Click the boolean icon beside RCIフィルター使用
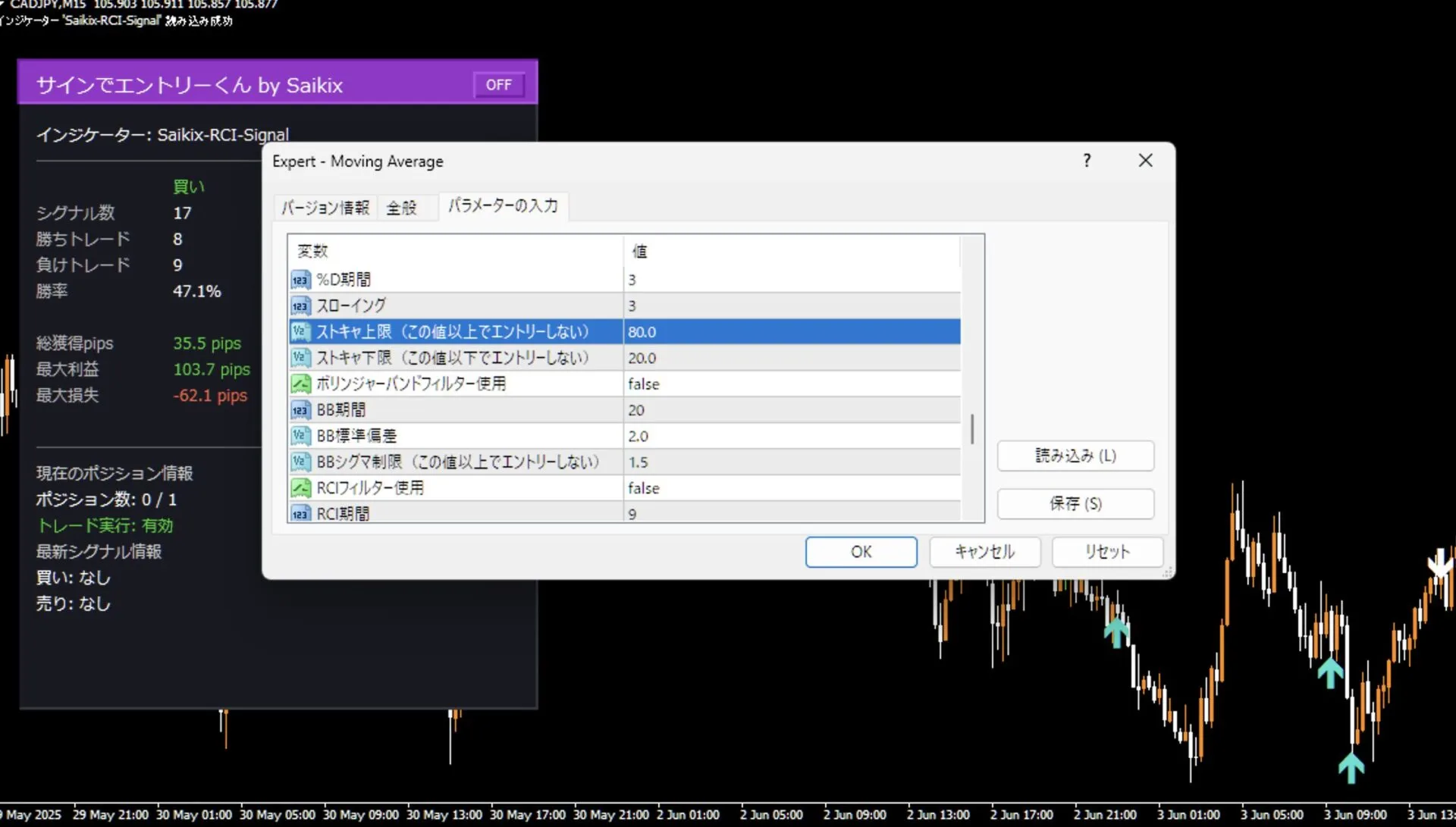Viewport: 1456px width, 827px height. click(x=300, y=487)
